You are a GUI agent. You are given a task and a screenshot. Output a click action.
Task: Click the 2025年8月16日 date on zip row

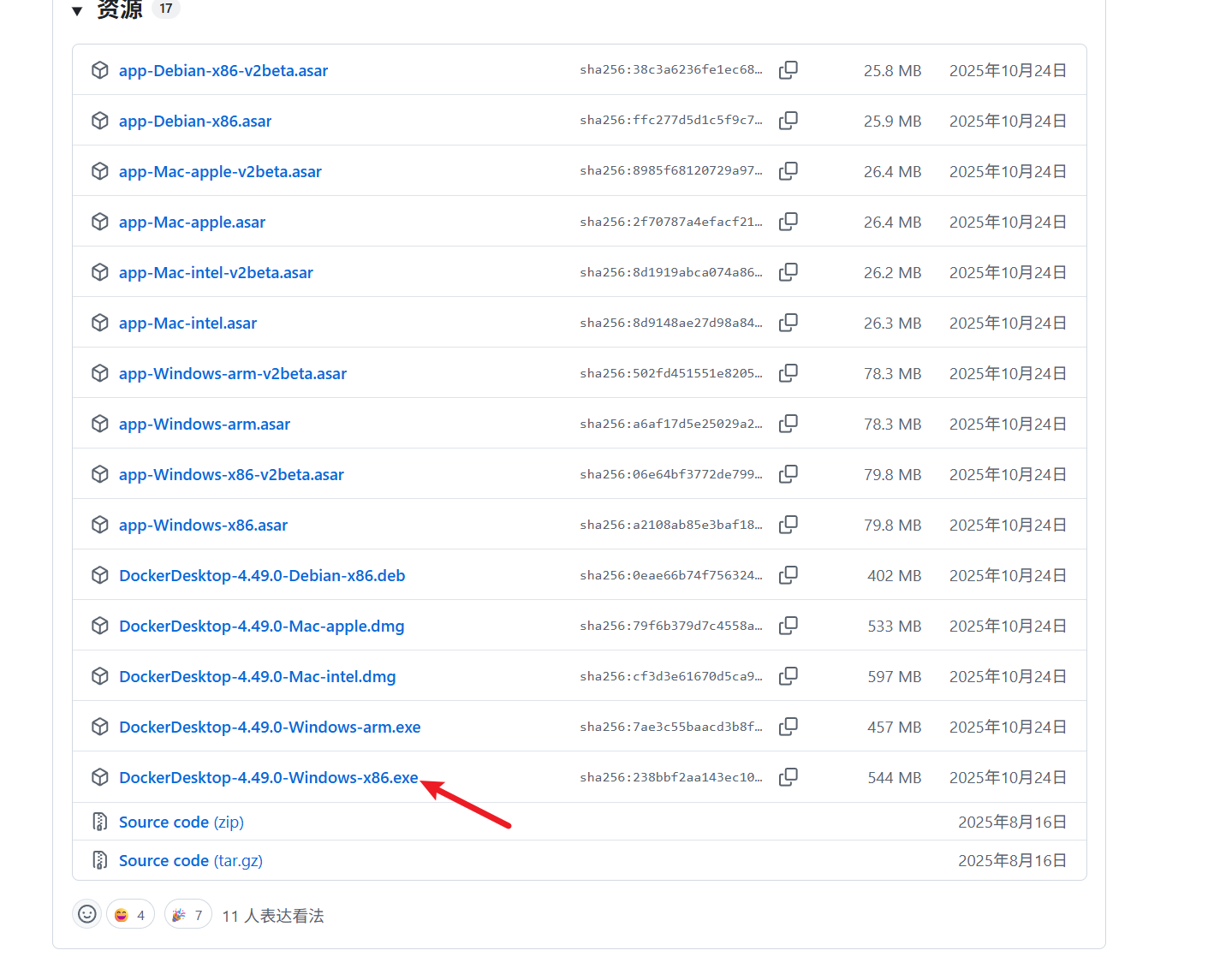1013,823
